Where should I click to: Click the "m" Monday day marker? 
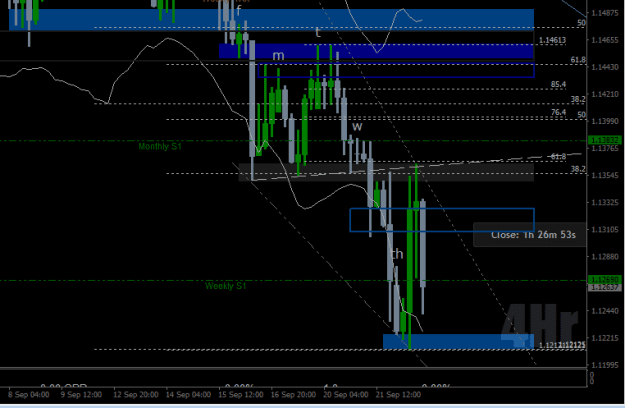pos(278,56)
